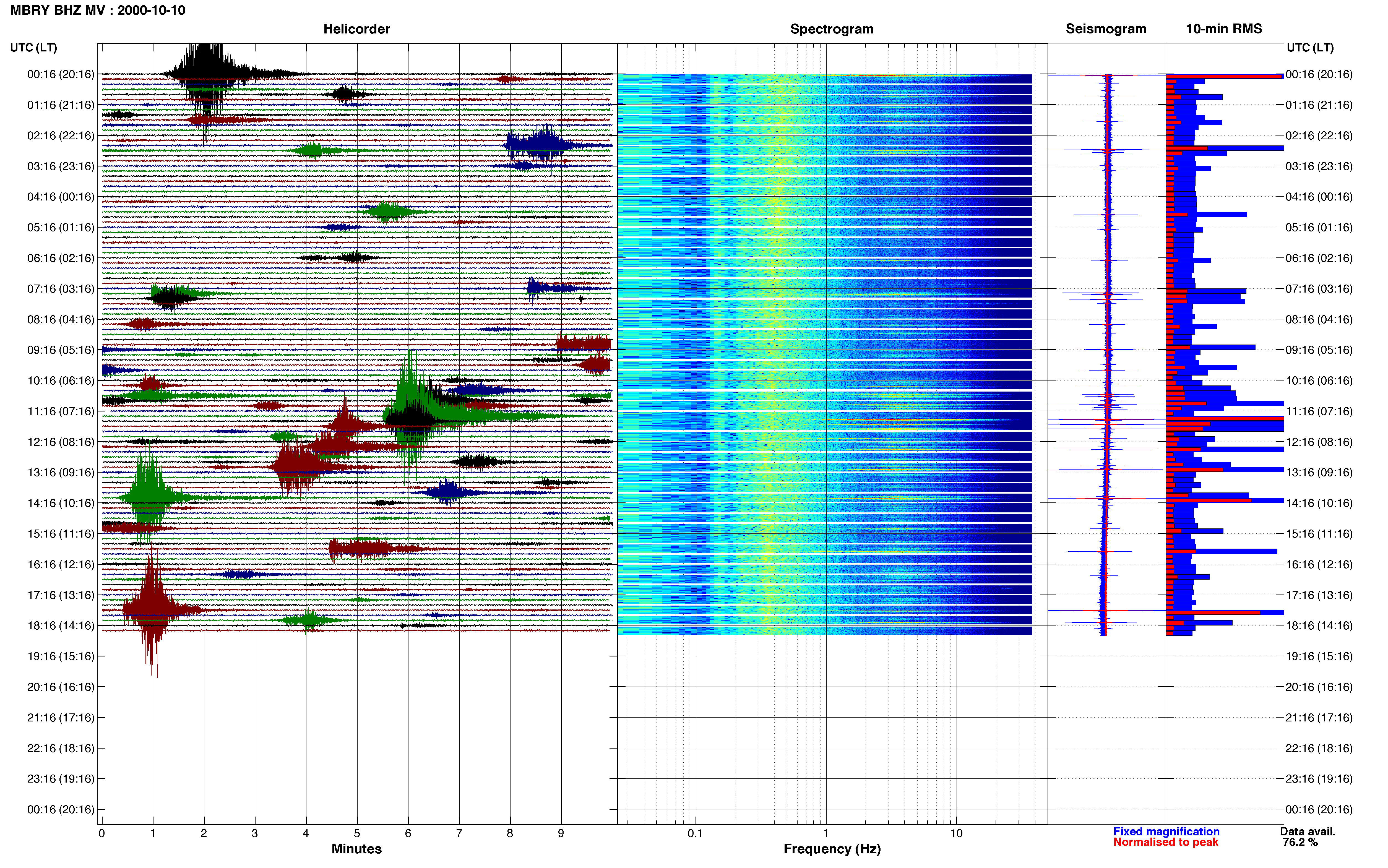Click the left '18:16 (14:16)' time label
The width and height of the screenshot is (1388, 868).
pos(60,626)
